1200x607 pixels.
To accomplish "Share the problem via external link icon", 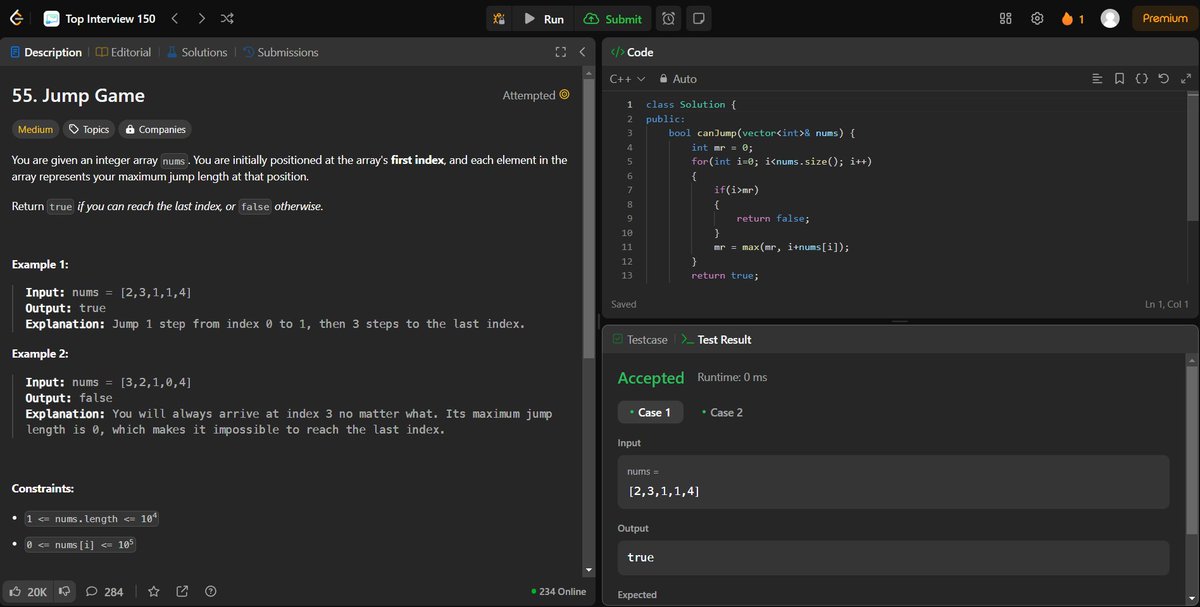I will (182, 591).
